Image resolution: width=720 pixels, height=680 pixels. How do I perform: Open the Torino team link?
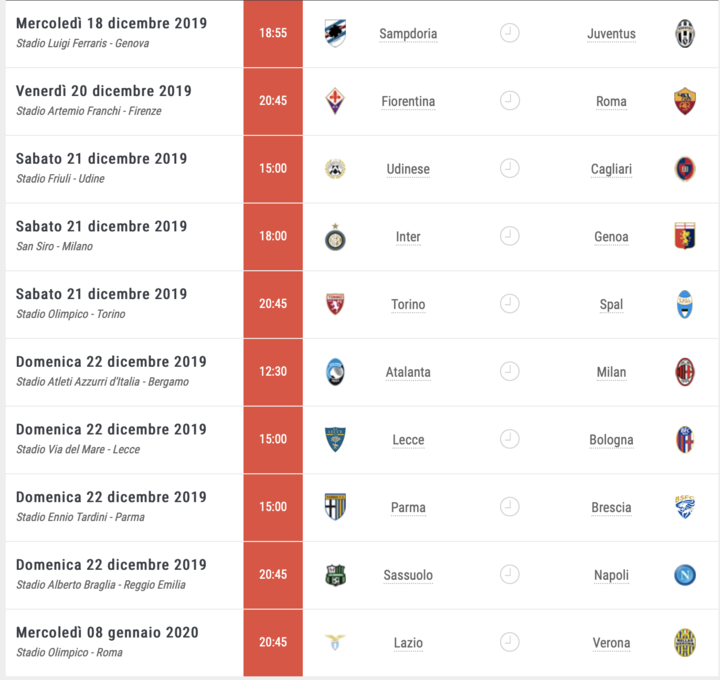[x=408, y=304]
